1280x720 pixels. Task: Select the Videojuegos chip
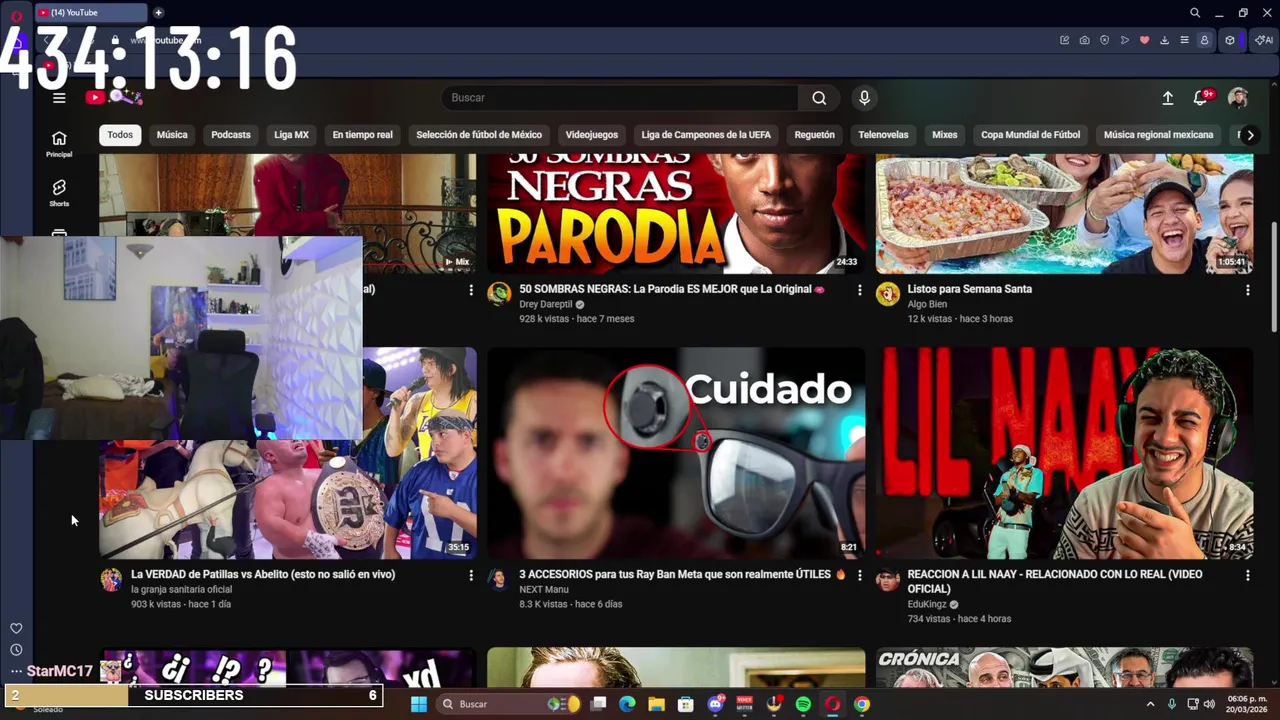(x=592, y=135)
